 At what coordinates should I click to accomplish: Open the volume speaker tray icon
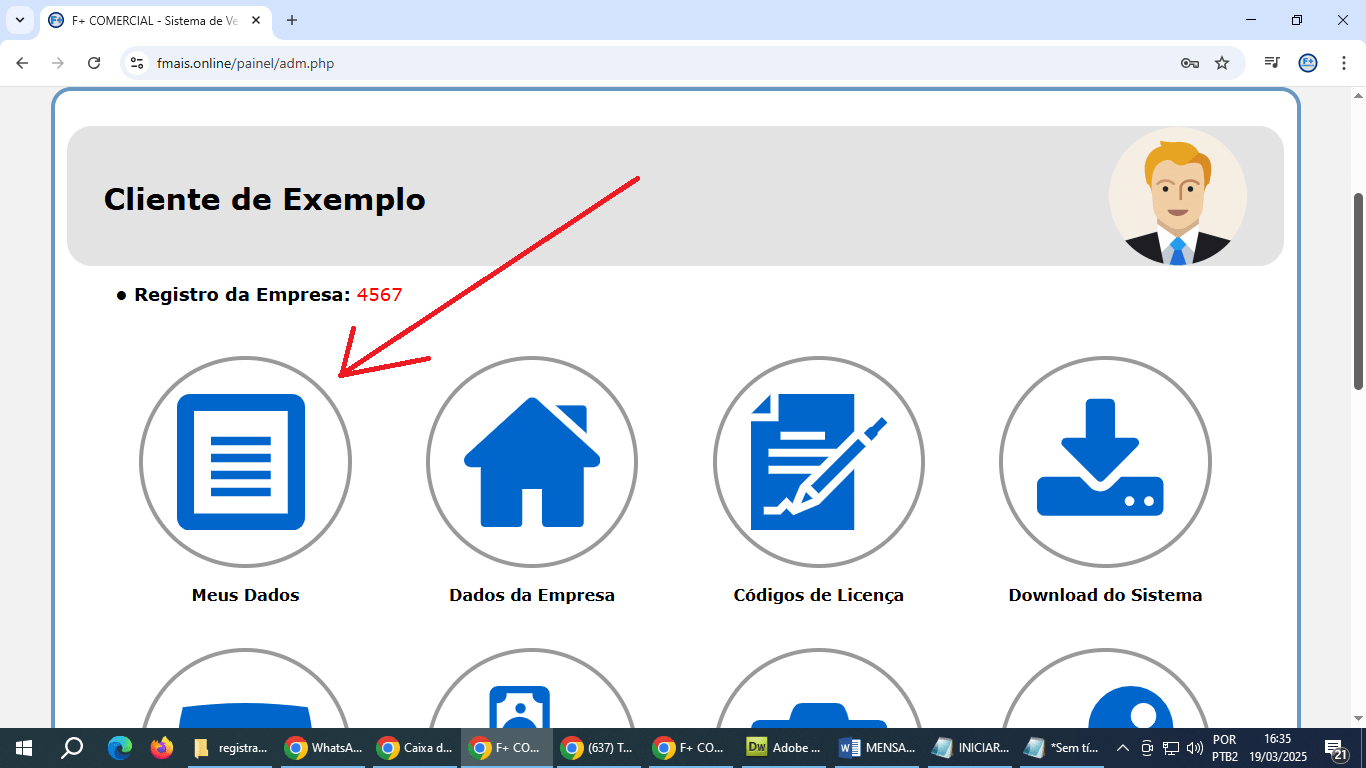pyautogui.click(x=1195, y=748)
